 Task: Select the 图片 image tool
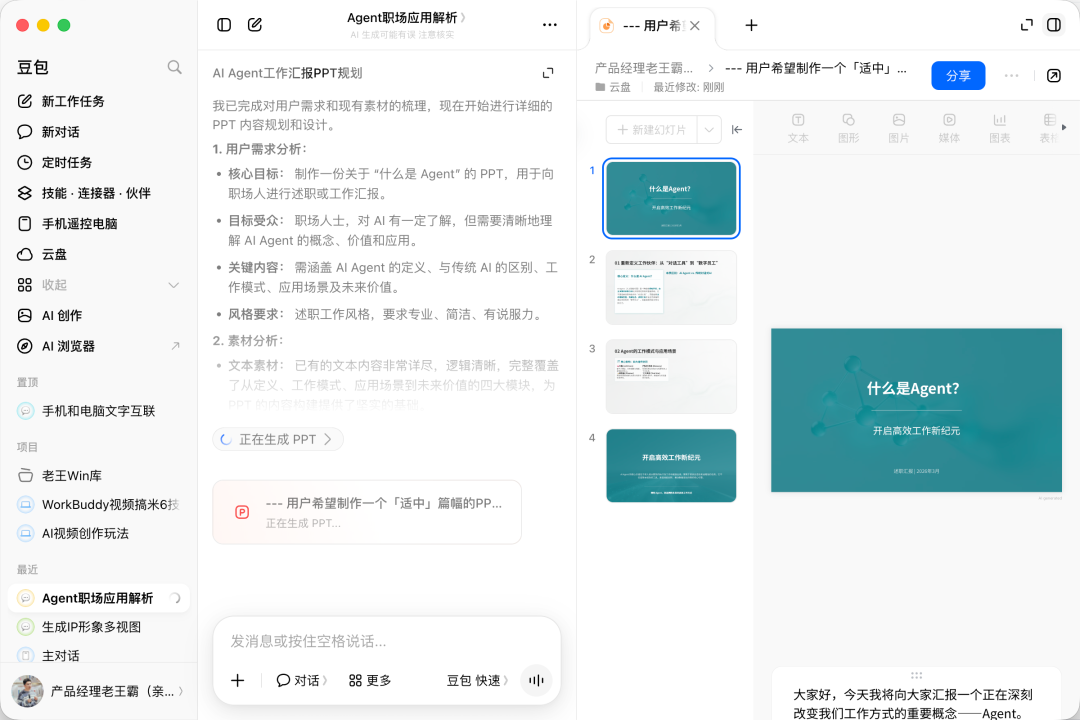point(898,128)
